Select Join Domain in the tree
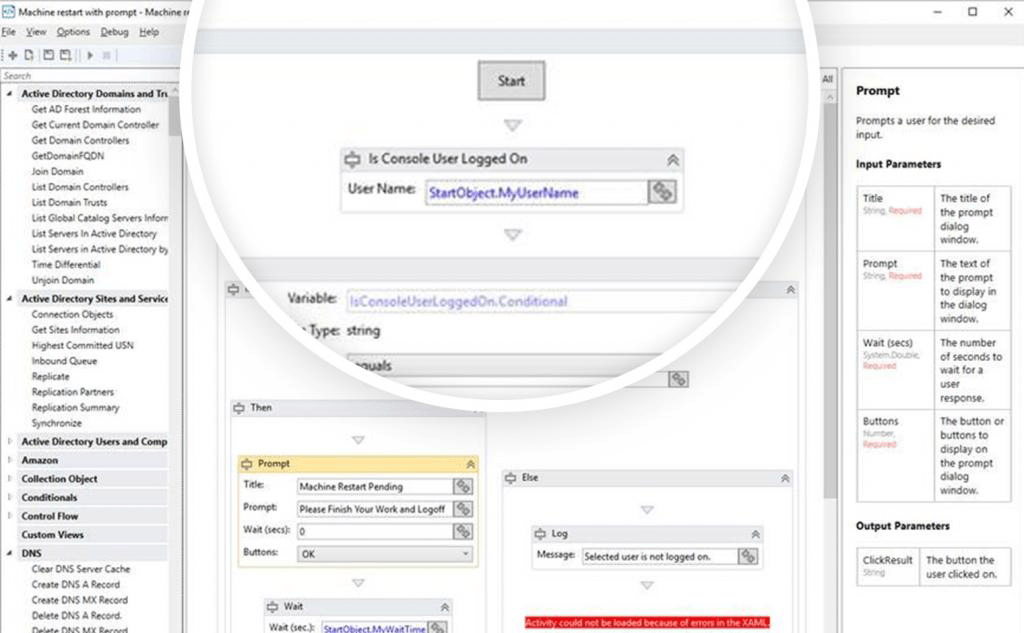Image resolution: width=1024 pixels, height=633 pixels. tap(57, 171)
